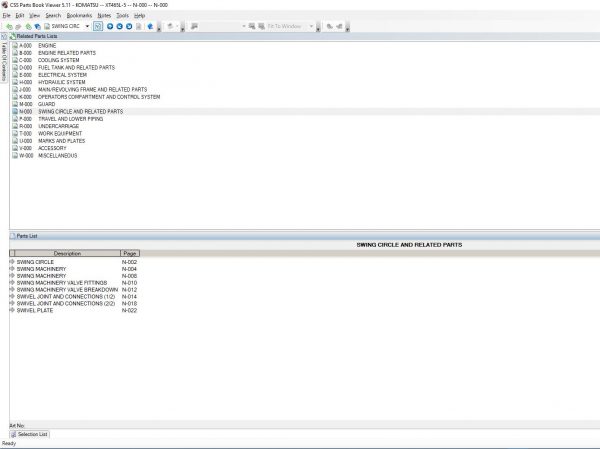600x449 pixels.
Task: Select E-000 ELECTRICAL SYSTEM
Action: point(49,75)
